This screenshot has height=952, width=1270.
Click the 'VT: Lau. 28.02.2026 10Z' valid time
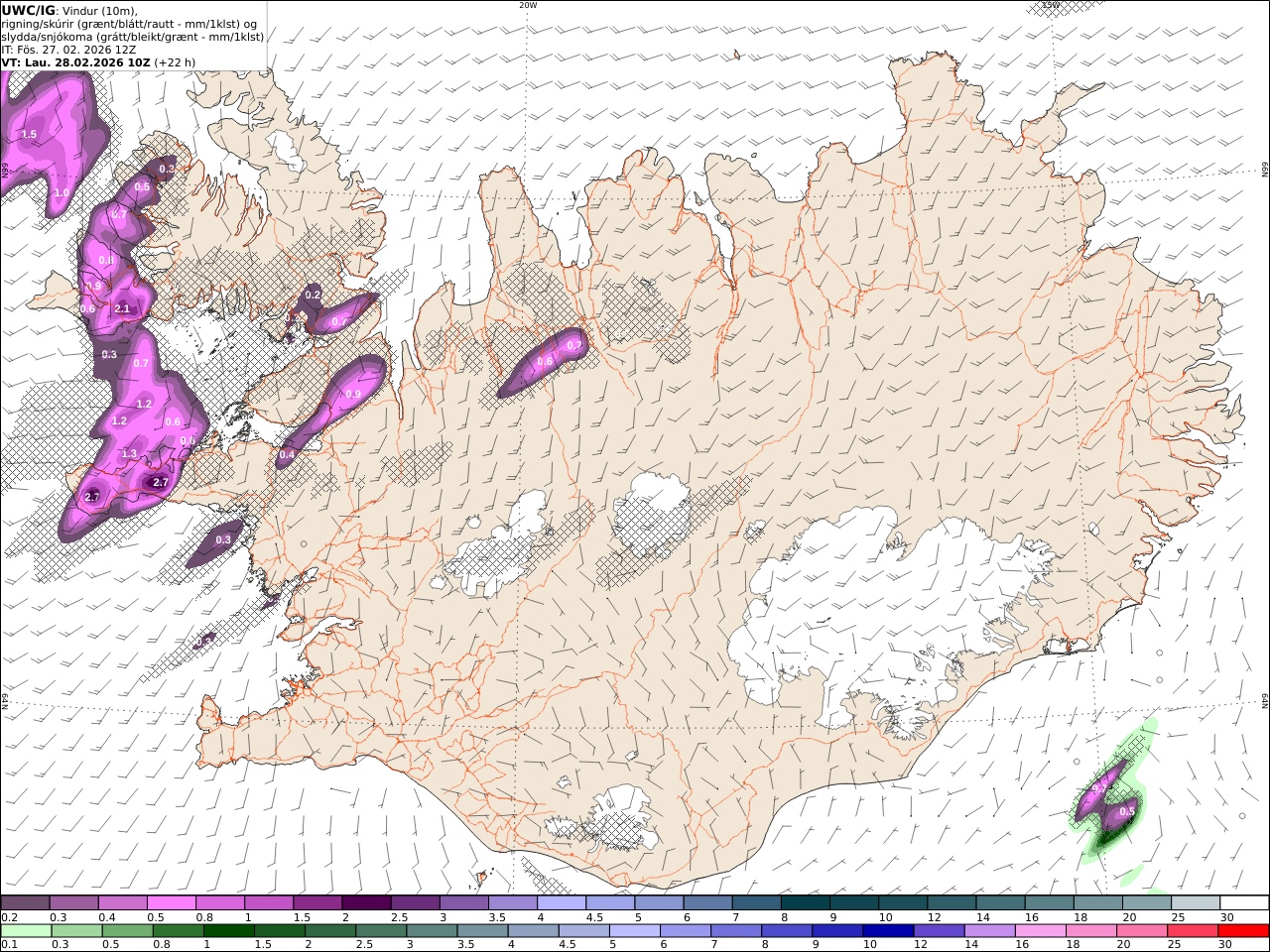(x=75, y=61)
